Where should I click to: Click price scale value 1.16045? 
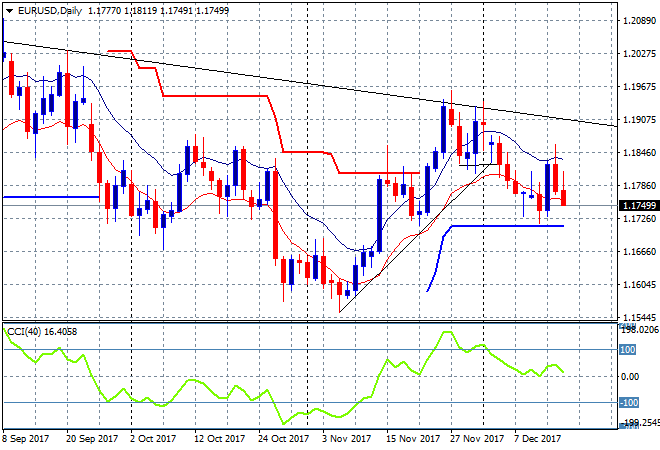point(639,285)
